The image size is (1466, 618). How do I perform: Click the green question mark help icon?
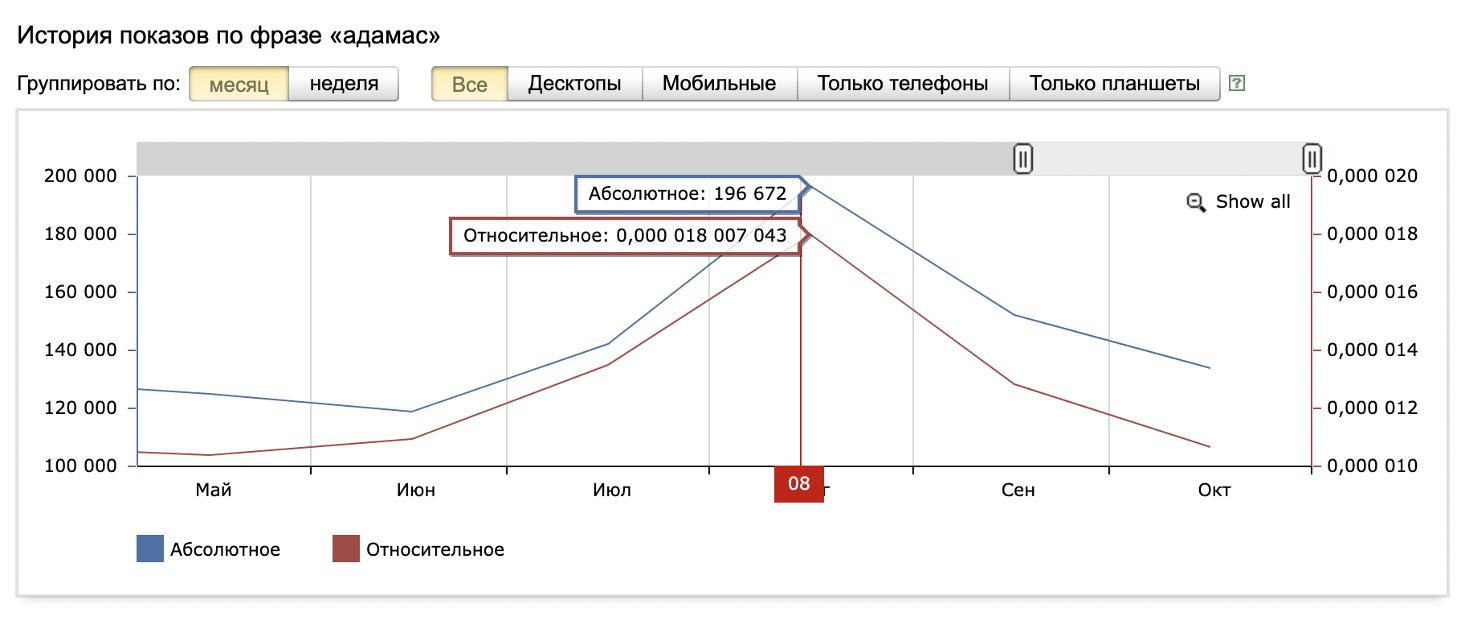[x=1237, y=84]
